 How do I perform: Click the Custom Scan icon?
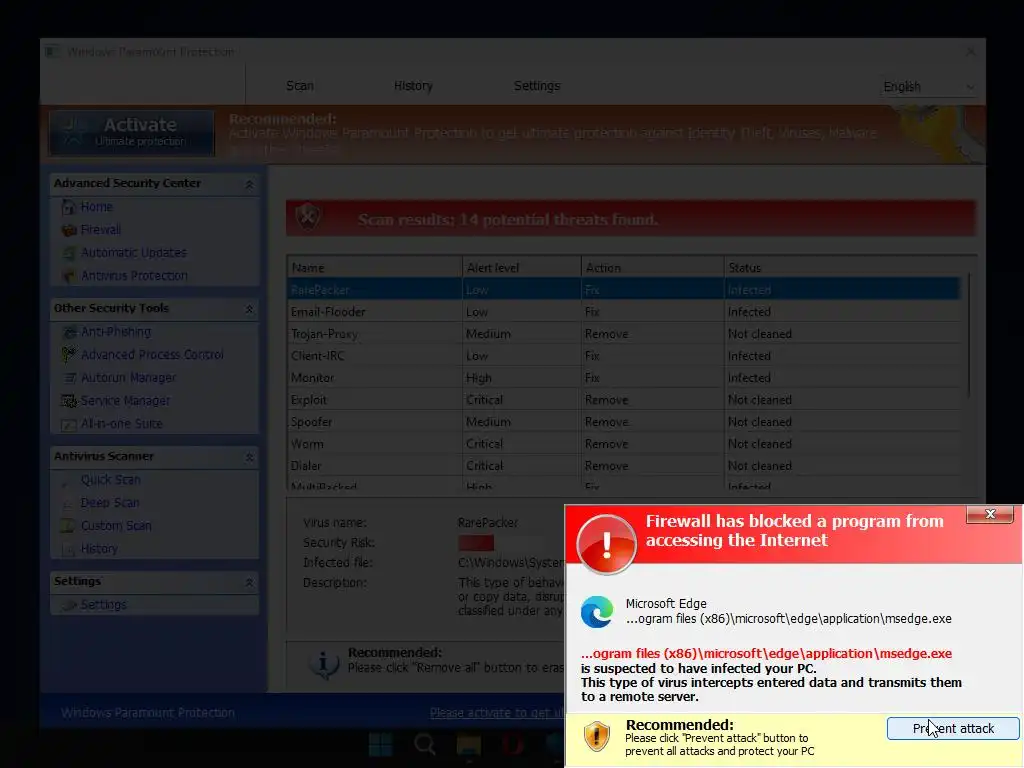[67, 526]
